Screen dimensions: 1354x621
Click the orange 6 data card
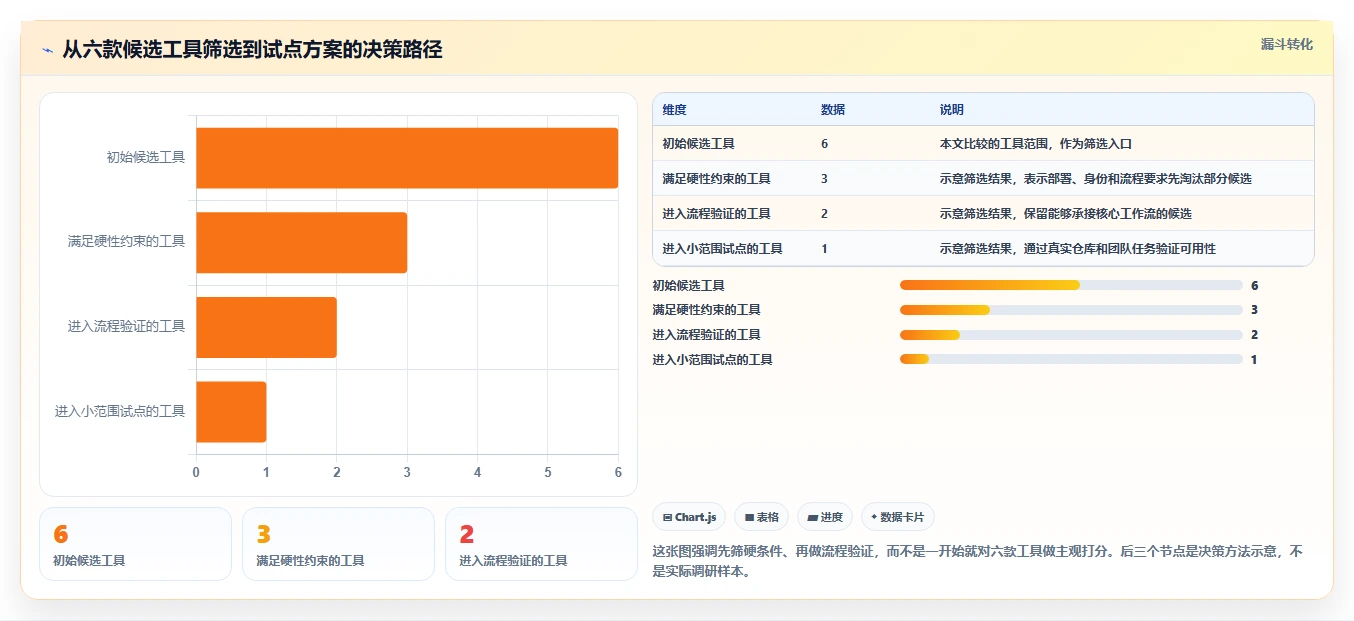coord(135,544)
